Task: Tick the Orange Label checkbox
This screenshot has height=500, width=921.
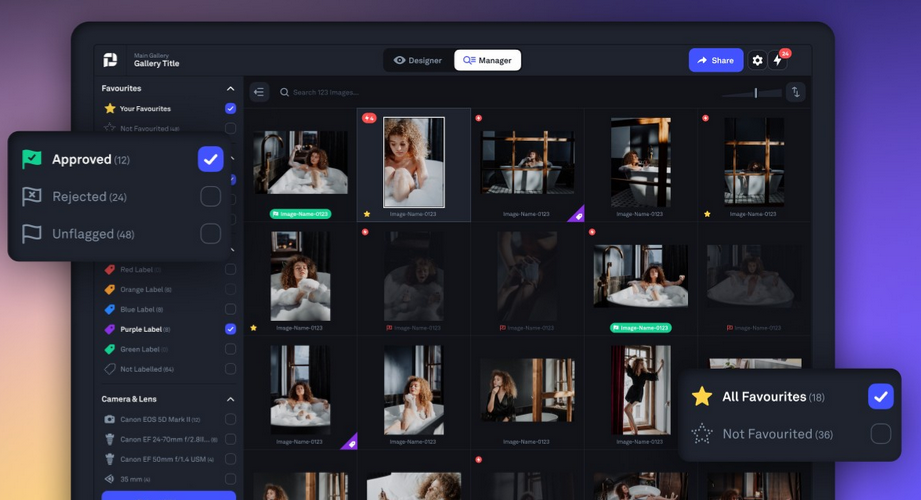Action: (230, 290)
